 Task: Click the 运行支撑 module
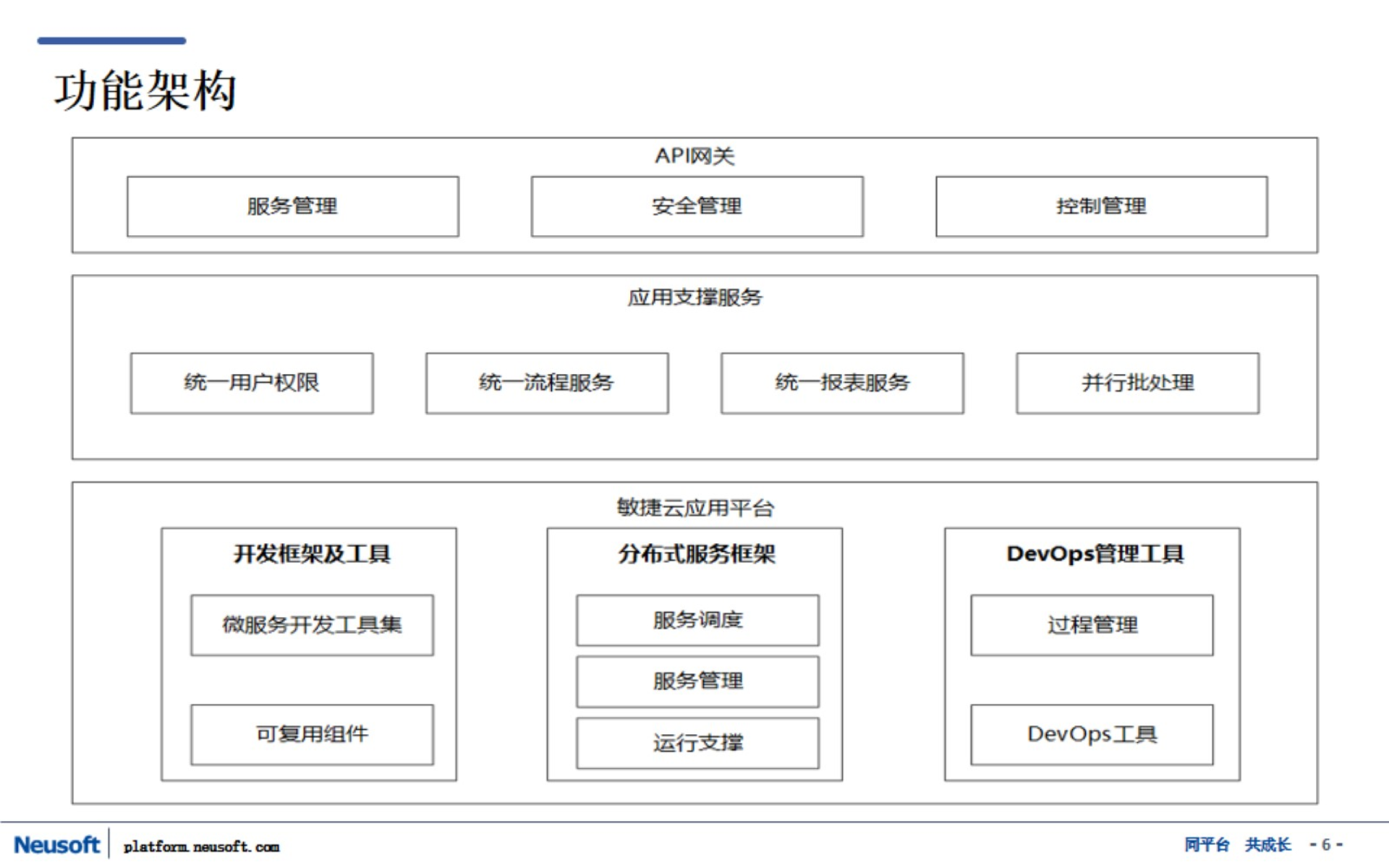coord(697,743)
